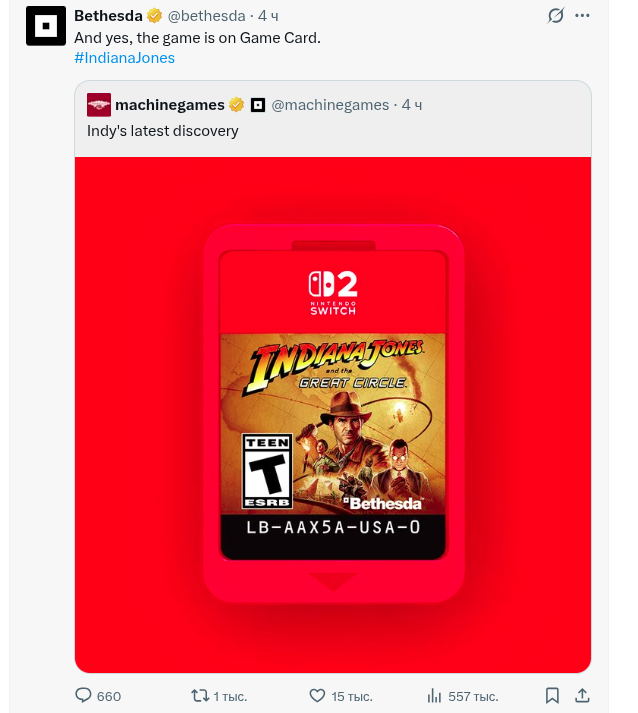Click the machinegames profile avatar

pos(99,105)
